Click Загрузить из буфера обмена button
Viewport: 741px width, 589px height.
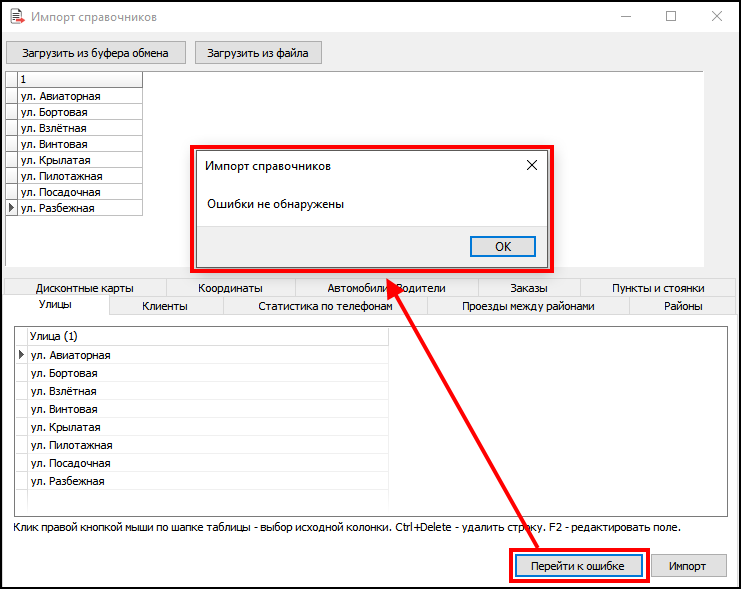tap(96, 53)
